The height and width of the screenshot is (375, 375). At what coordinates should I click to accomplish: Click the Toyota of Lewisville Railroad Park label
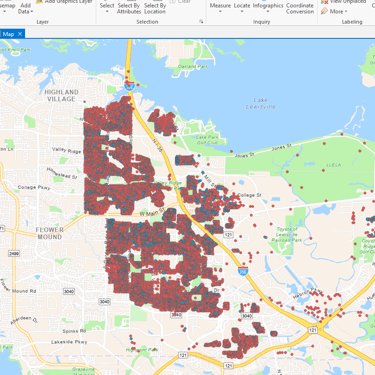coord(287,234)
